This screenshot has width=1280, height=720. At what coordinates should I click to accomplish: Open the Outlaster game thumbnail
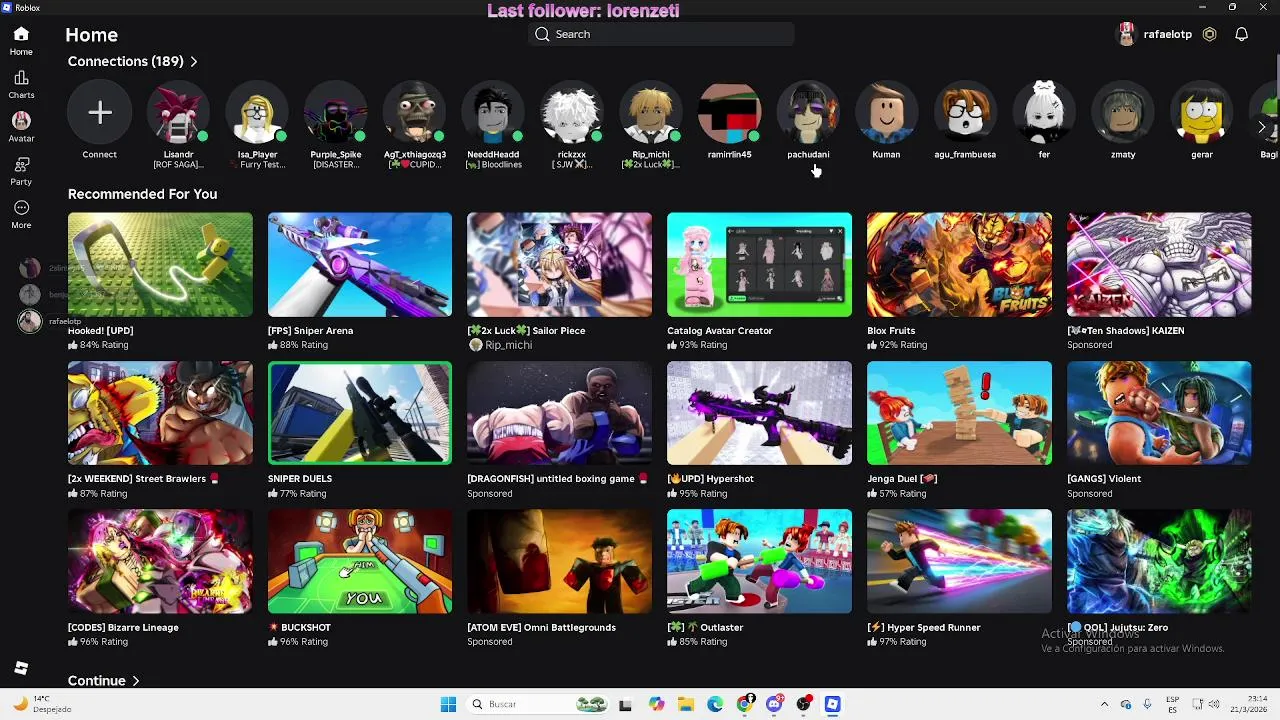click(759, 561)
